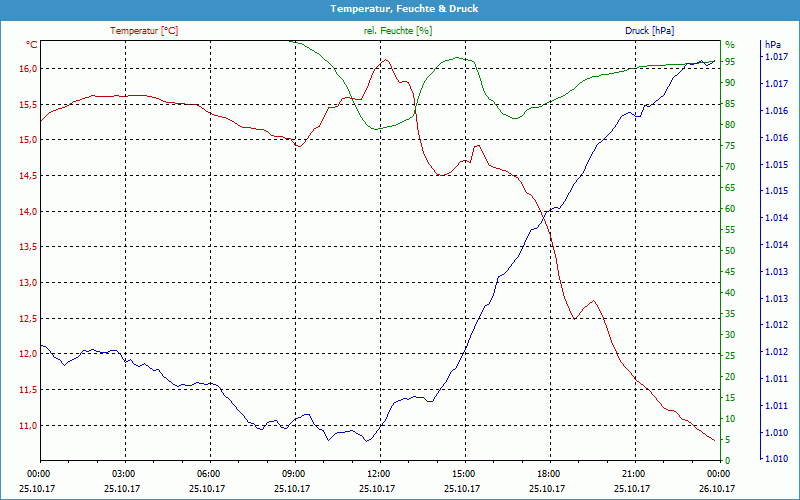Click the '90' humidity axis tick
800x500 pixels.
click(730, 83)
